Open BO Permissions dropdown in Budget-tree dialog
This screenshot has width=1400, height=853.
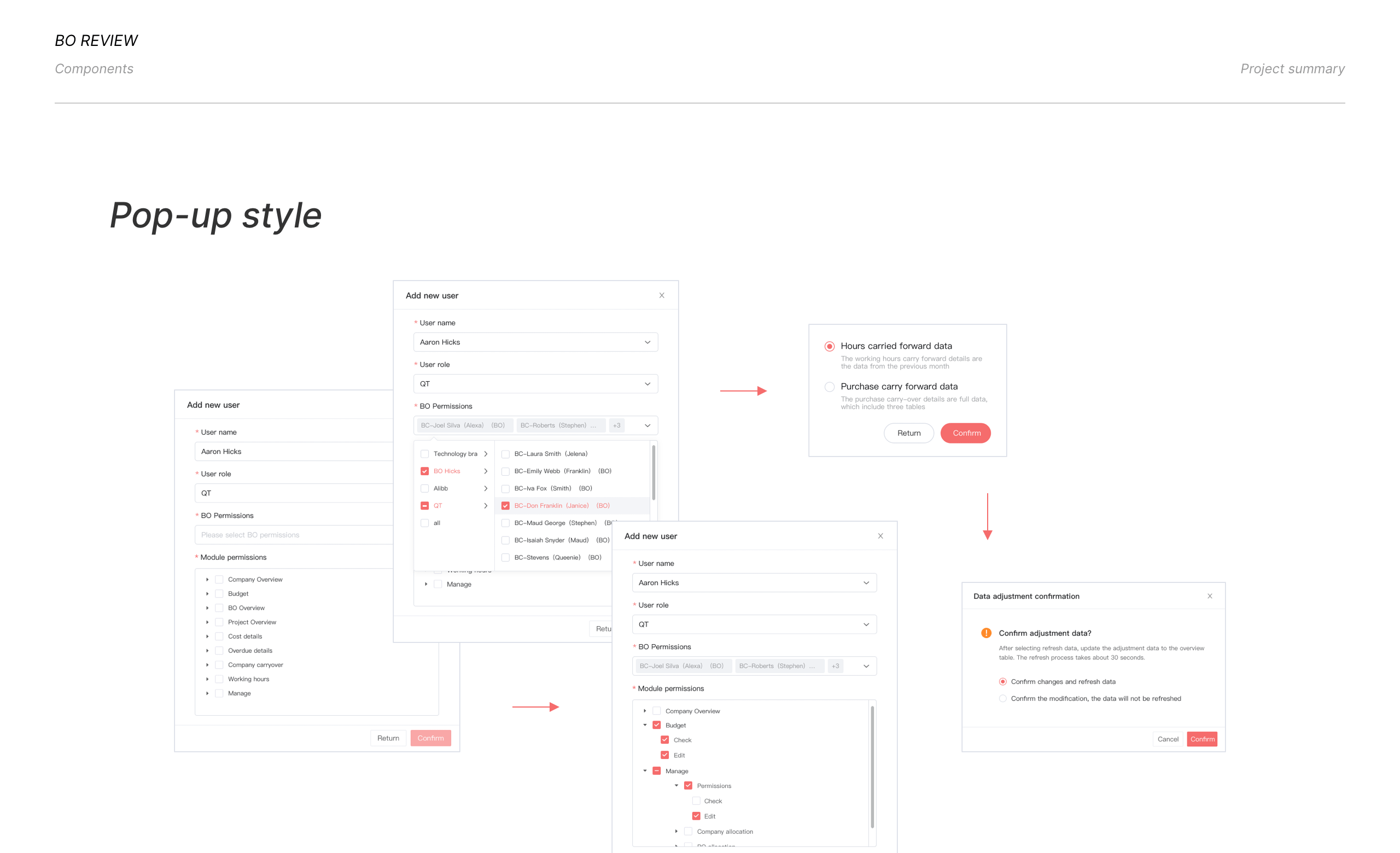point(866,666)
